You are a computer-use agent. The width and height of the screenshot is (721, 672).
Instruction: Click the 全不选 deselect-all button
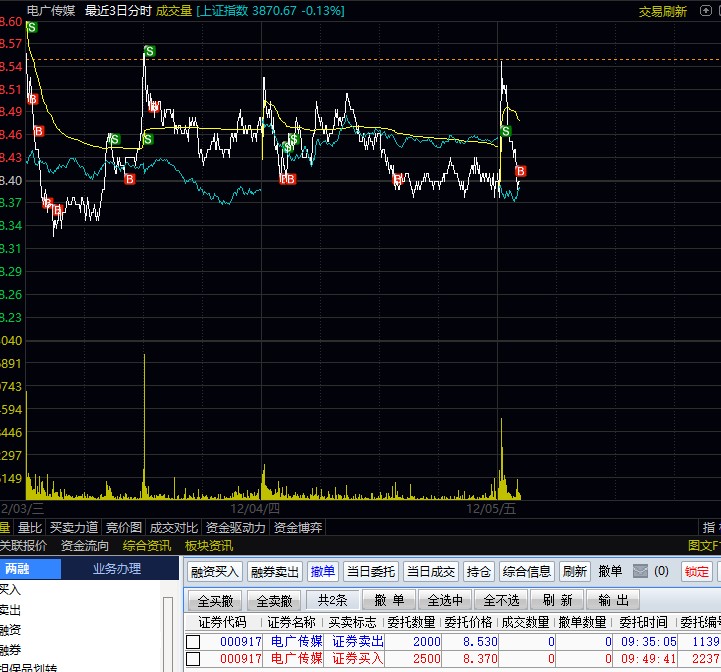click(x=501, y=600)
